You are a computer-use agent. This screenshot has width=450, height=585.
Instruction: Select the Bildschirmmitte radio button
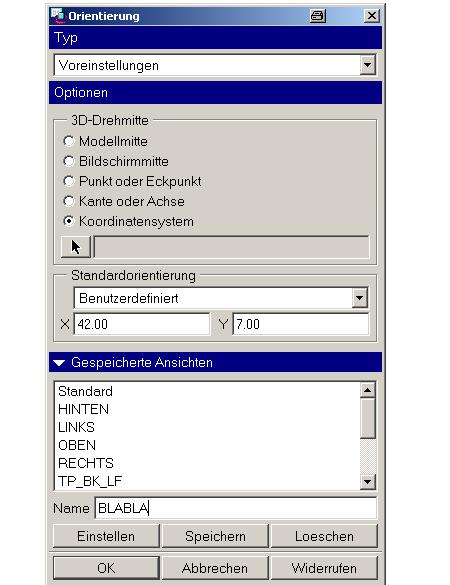[x=69, y=161]
